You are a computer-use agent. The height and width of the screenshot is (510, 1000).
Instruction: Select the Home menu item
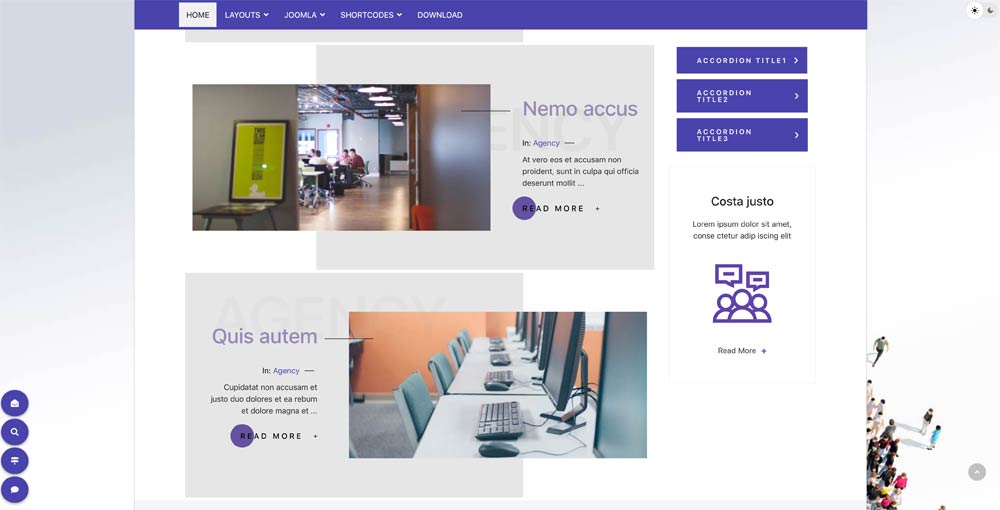(x=198, y=15)
